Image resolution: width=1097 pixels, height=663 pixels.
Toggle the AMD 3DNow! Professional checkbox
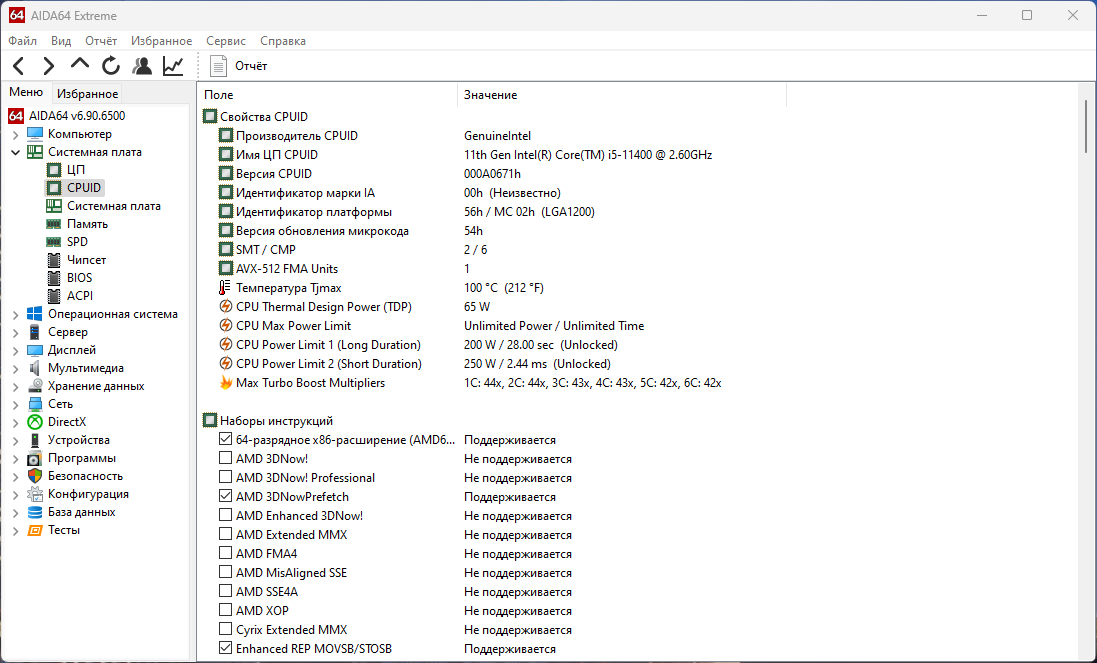click(x=225, y=477)
